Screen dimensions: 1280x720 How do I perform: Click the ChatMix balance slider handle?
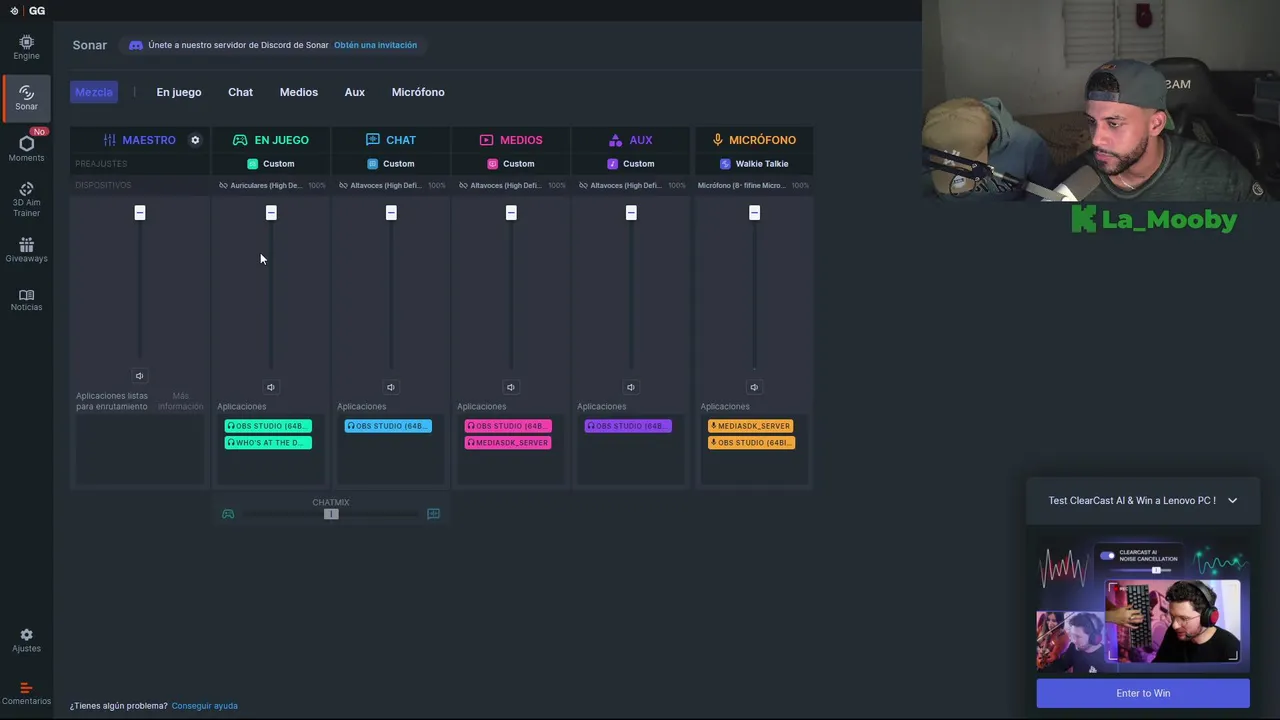(331, 514)
